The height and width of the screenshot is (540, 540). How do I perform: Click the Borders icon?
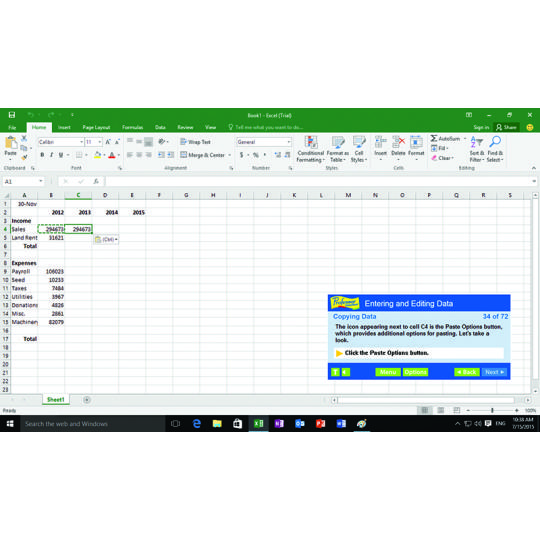tap(79, 155)
